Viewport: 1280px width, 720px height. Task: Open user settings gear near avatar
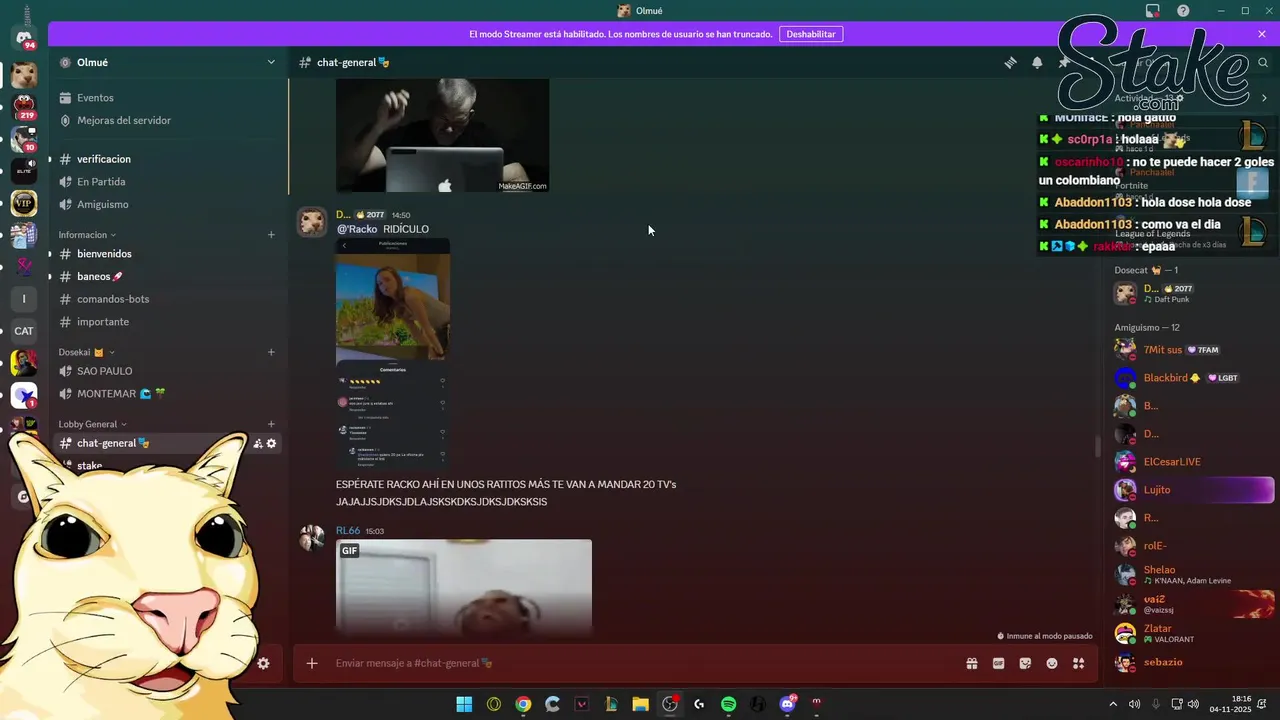click(x=263, y=663)
